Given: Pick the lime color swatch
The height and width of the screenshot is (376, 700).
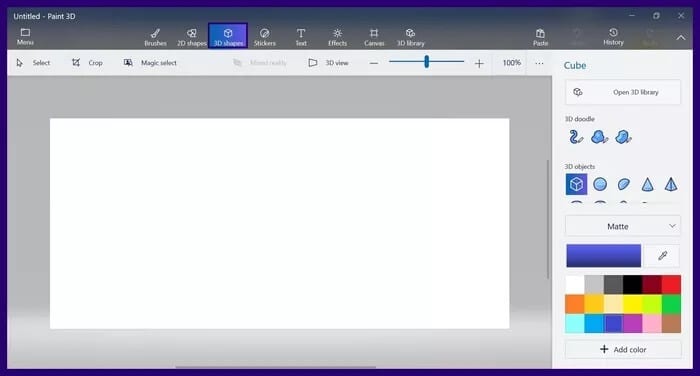Looking at the screenshot, I should [652, 304].
